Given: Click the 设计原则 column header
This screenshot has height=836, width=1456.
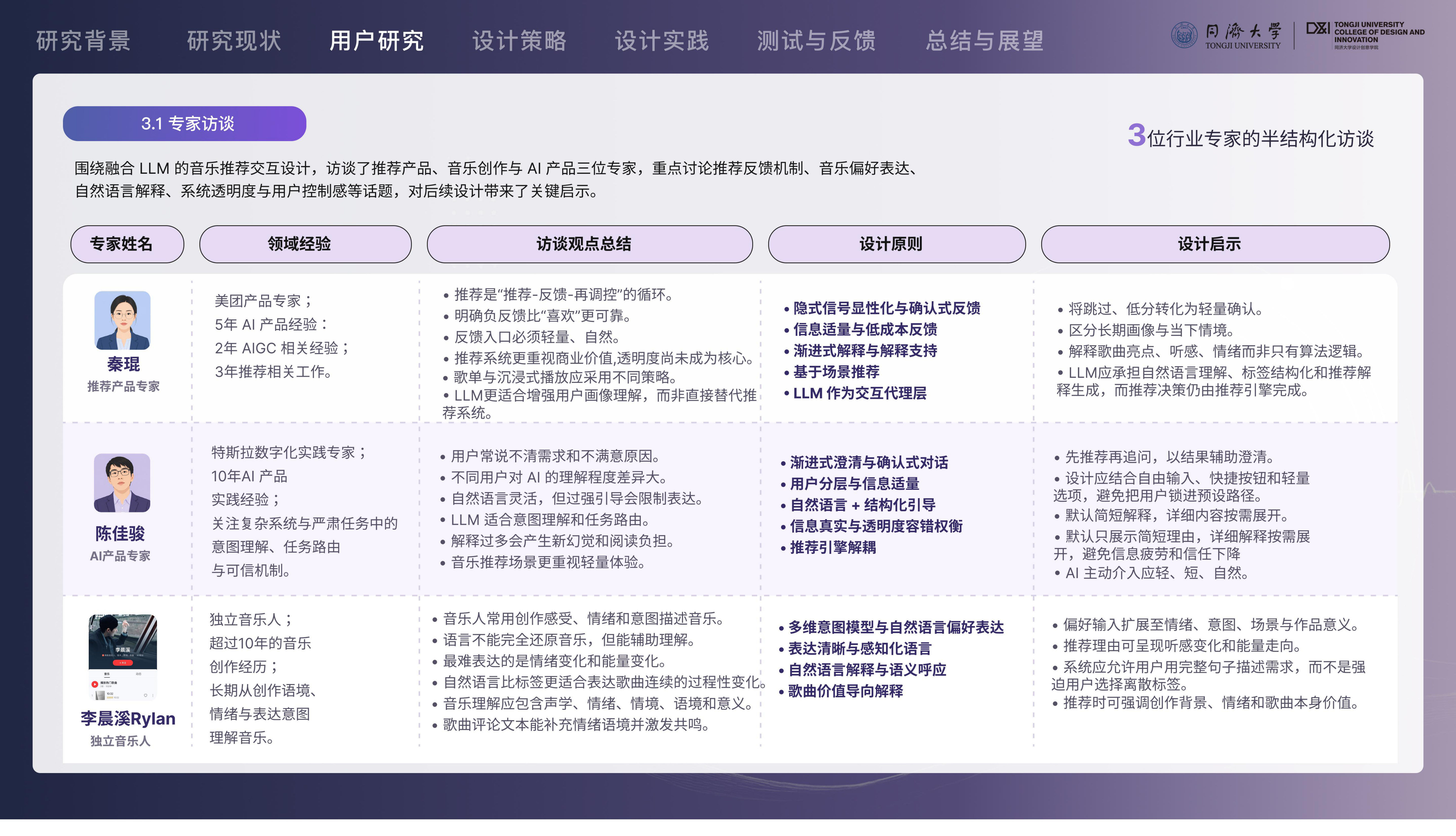Looking at the screenshot, I should coord(897,244).
